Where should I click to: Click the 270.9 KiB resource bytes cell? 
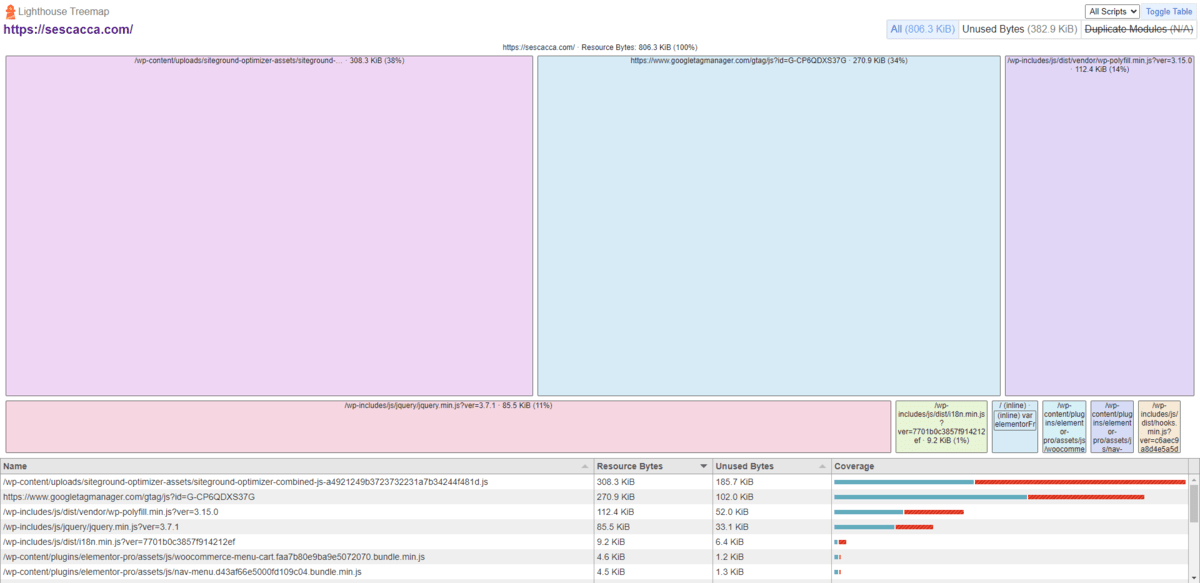coord(653,497)
